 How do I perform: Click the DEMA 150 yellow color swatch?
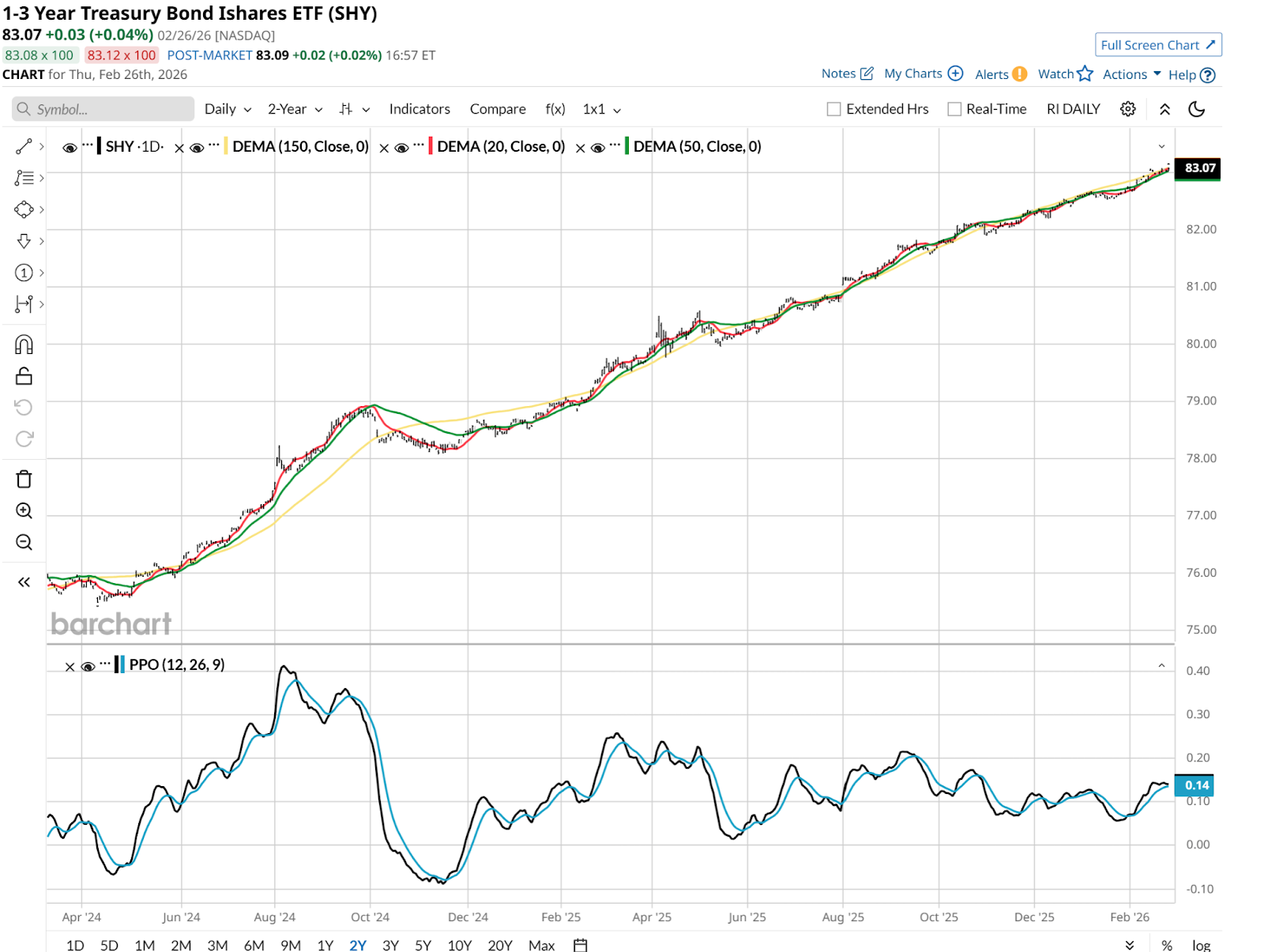pyautogui.click(x=226, y=146)
